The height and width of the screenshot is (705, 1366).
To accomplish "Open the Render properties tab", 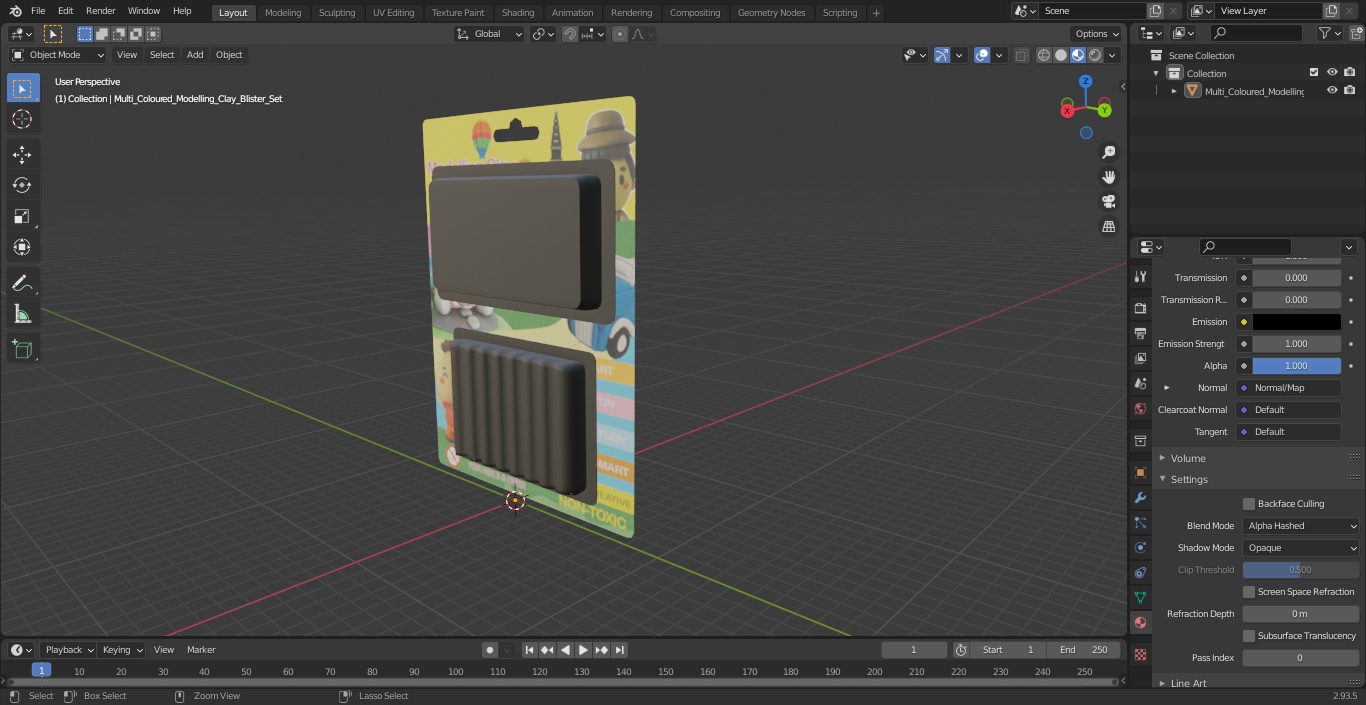I will click(x=1140, y=308).
